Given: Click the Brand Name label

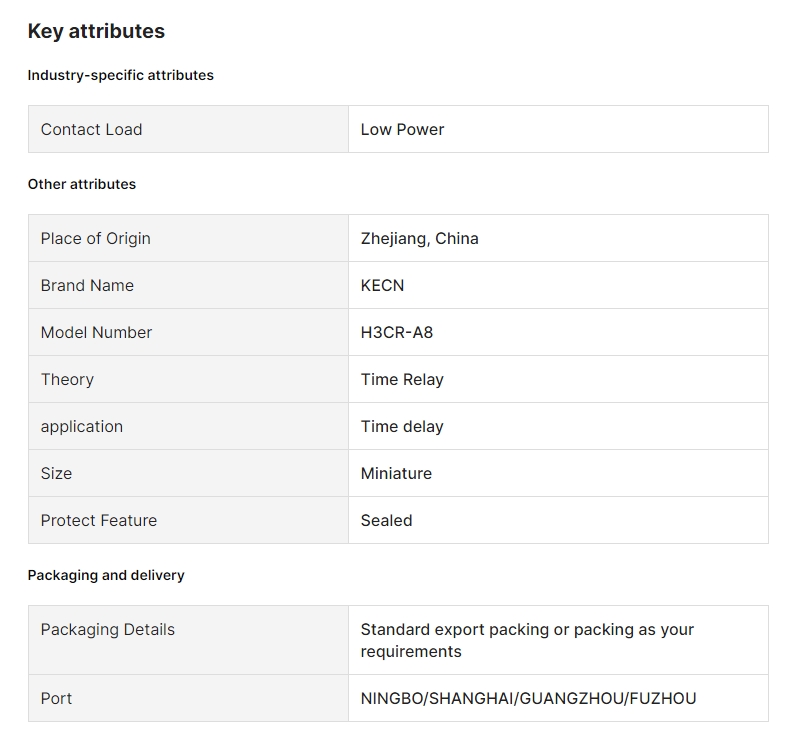Looking at the screenshot, I should (x=87, y=285).
